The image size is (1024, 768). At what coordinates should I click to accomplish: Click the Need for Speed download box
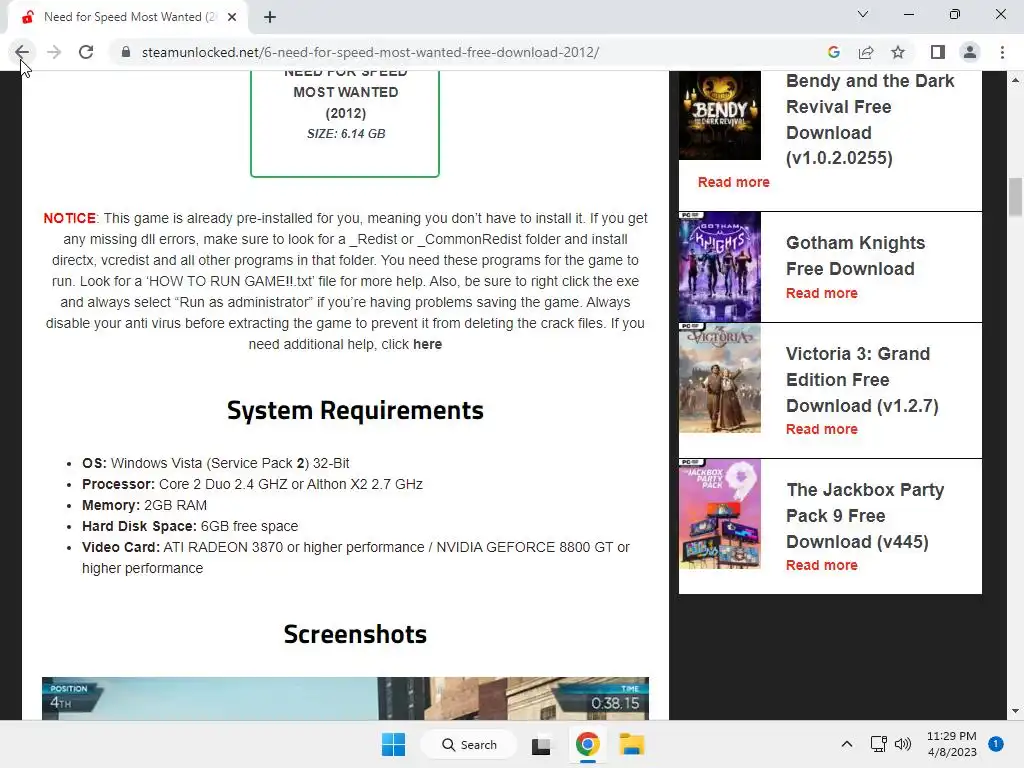(345, 124)
